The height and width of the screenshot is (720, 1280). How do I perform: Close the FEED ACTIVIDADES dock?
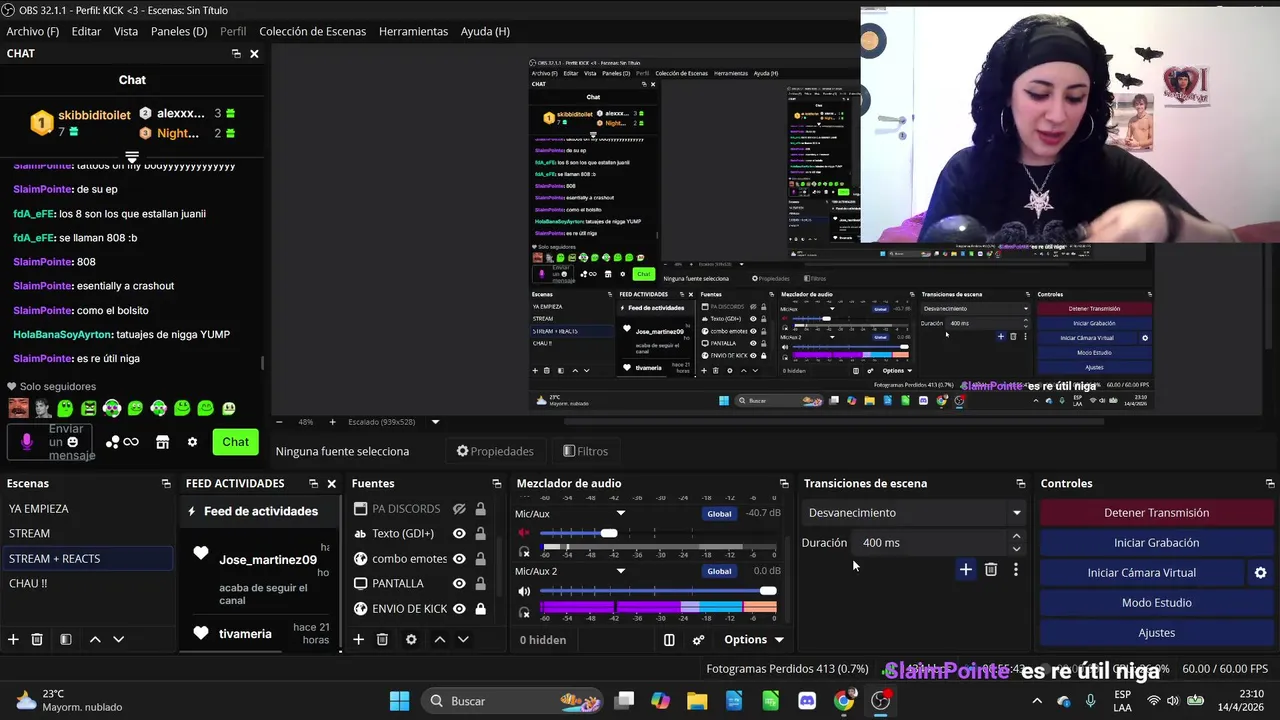[332, 483]
